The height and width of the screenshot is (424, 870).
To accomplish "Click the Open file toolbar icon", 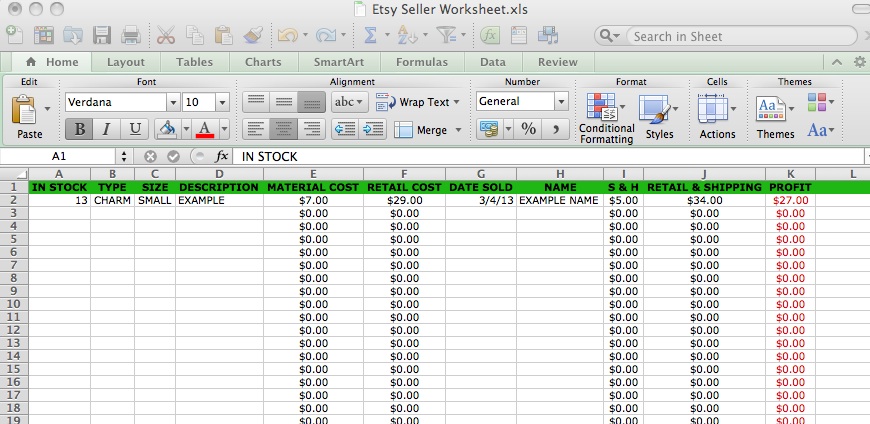I will [x=73, y=36].
